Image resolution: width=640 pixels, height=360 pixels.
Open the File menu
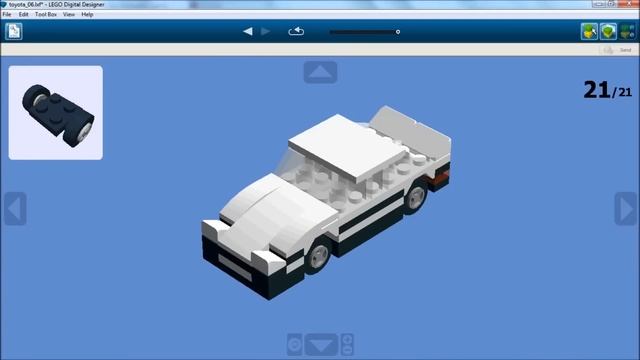point(7,14)
